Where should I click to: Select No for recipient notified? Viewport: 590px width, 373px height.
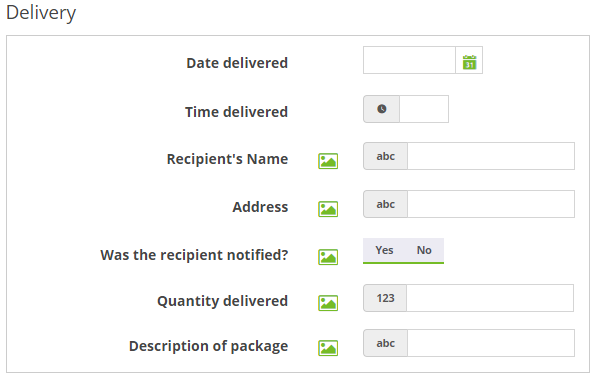[x=424, y=250]
